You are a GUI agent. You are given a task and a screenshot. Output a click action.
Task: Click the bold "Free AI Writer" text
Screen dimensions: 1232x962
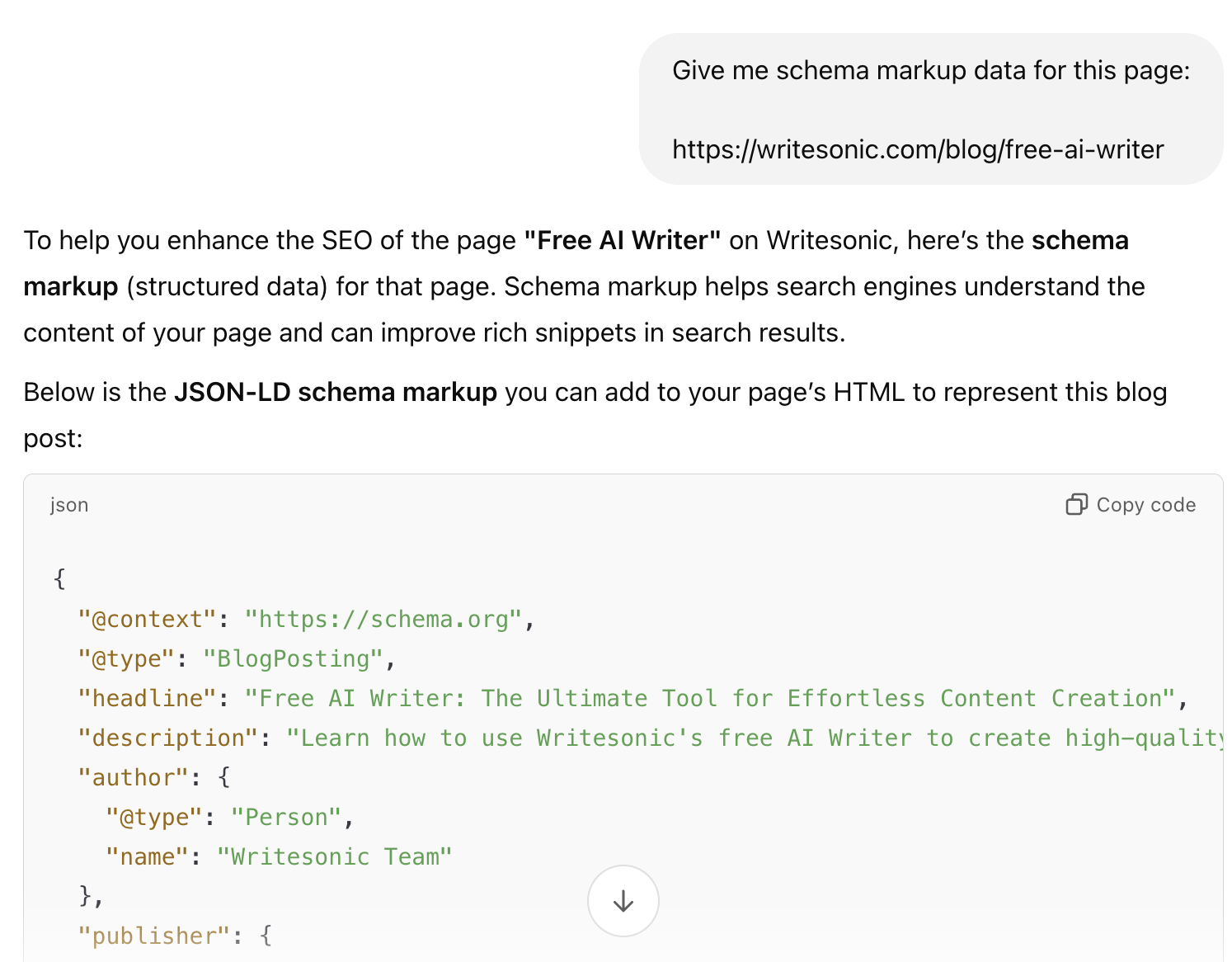click(x=623, y=240)
